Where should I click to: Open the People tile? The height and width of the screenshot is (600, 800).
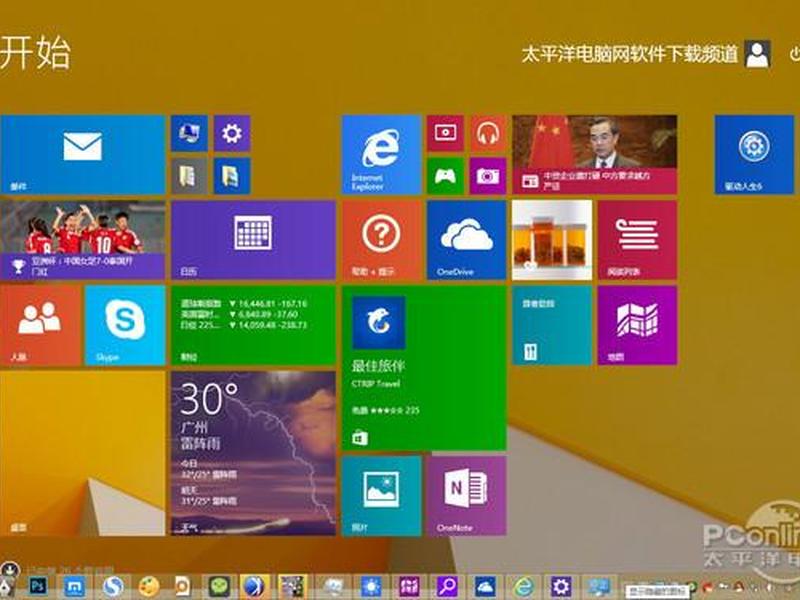40,325
